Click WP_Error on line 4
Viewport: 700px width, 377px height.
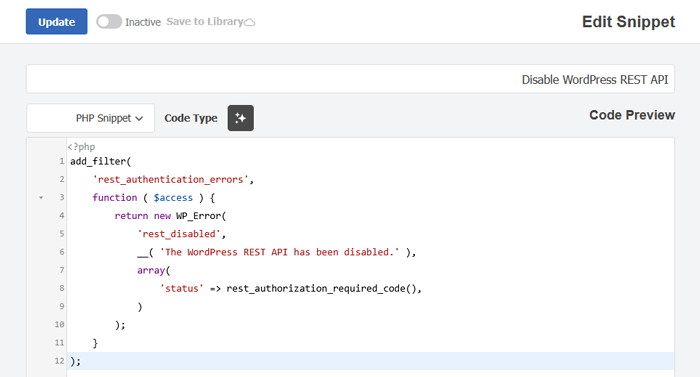[x=198, y=216]
